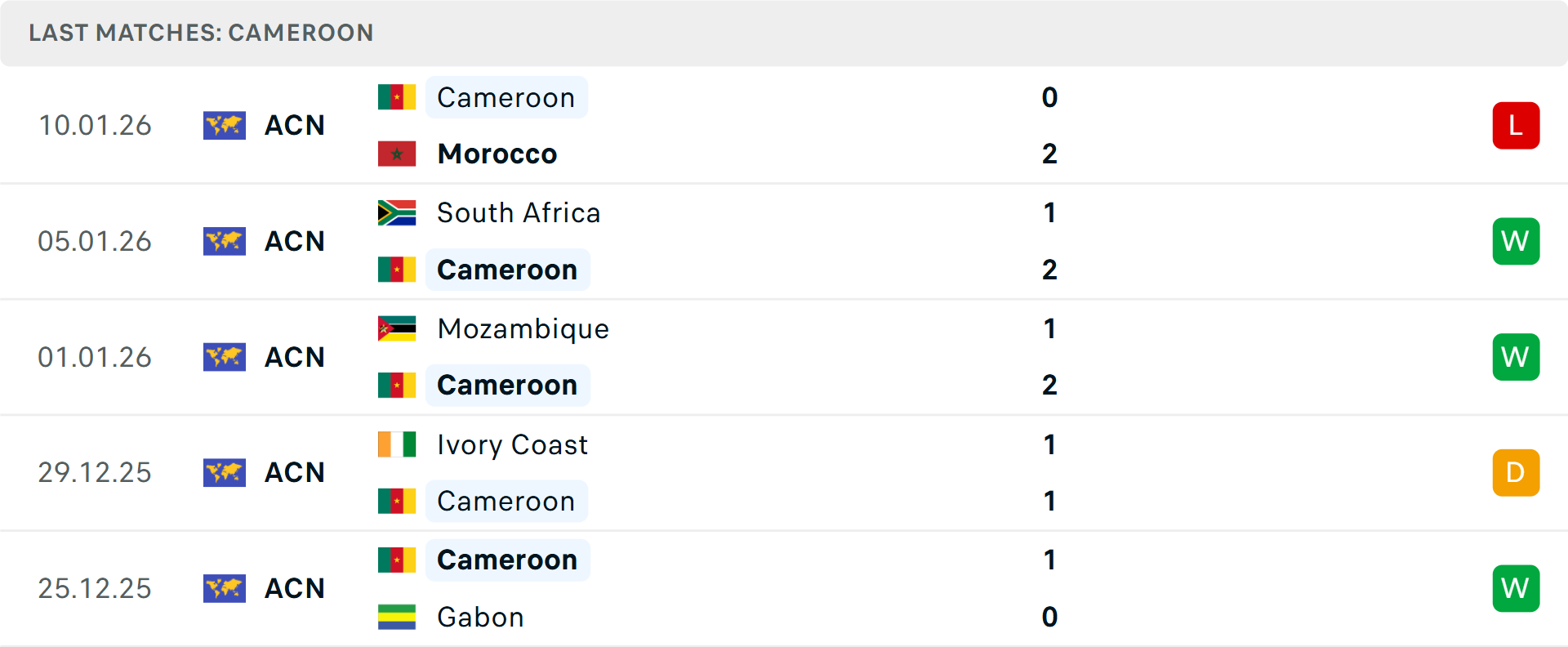Open the Gabon team link

[480, 617]
